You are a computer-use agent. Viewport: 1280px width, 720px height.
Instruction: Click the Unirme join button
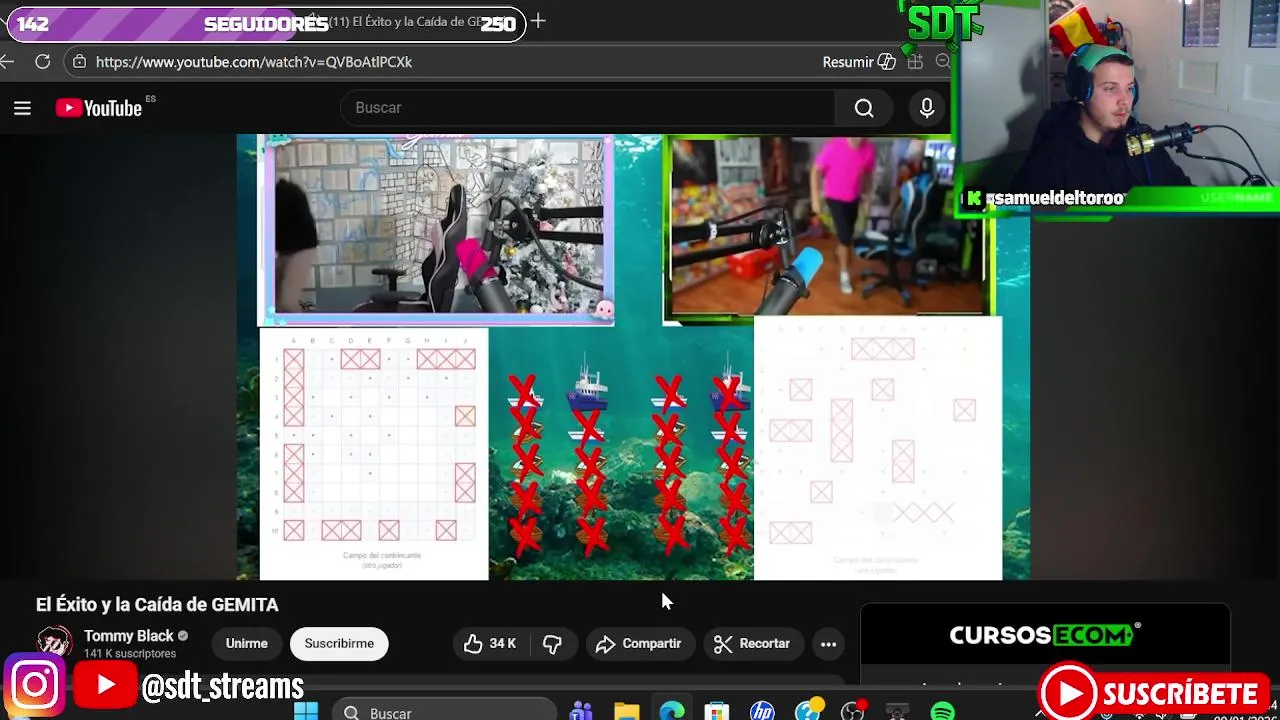coord(246,644)
